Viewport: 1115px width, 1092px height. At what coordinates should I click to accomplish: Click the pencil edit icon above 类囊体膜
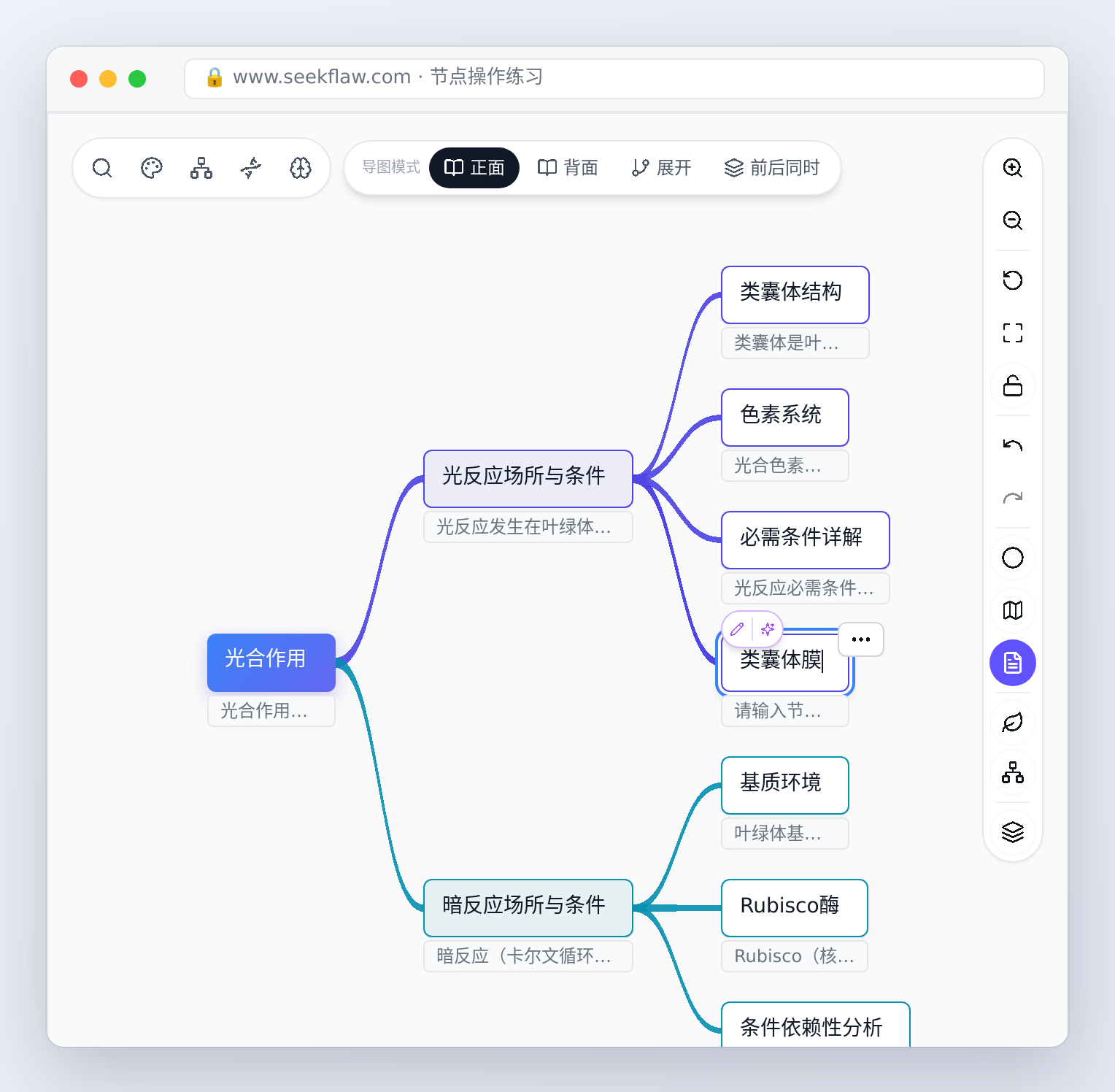point(737,628)
